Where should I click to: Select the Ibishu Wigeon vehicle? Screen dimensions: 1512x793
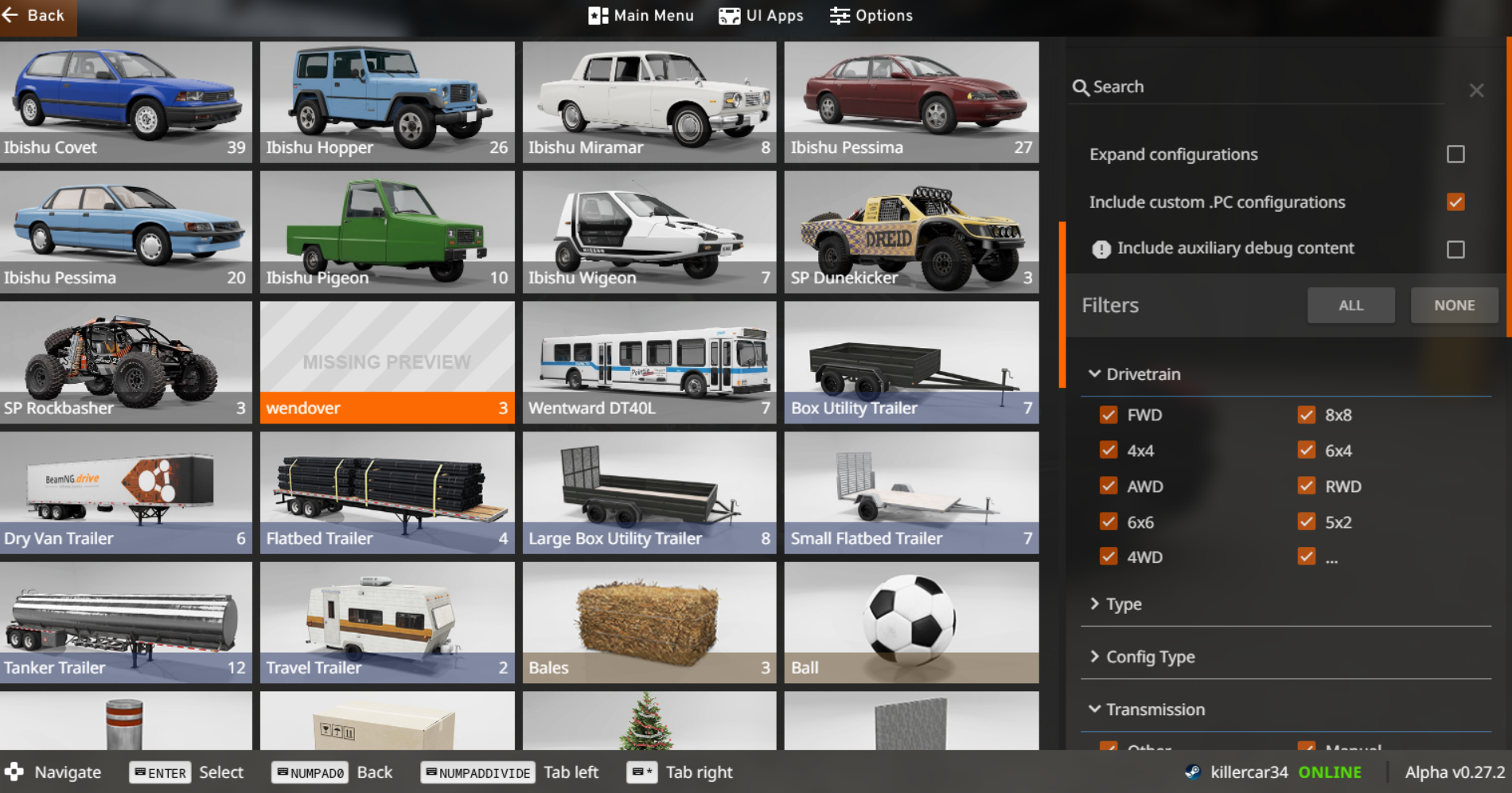[649, 232]
